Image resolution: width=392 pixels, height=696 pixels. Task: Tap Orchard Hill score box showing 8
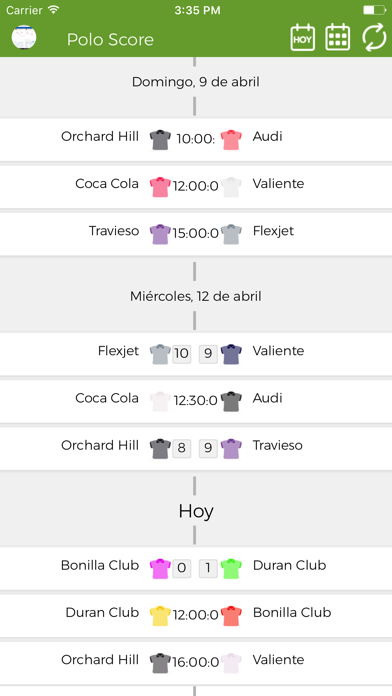pos(182,447)
